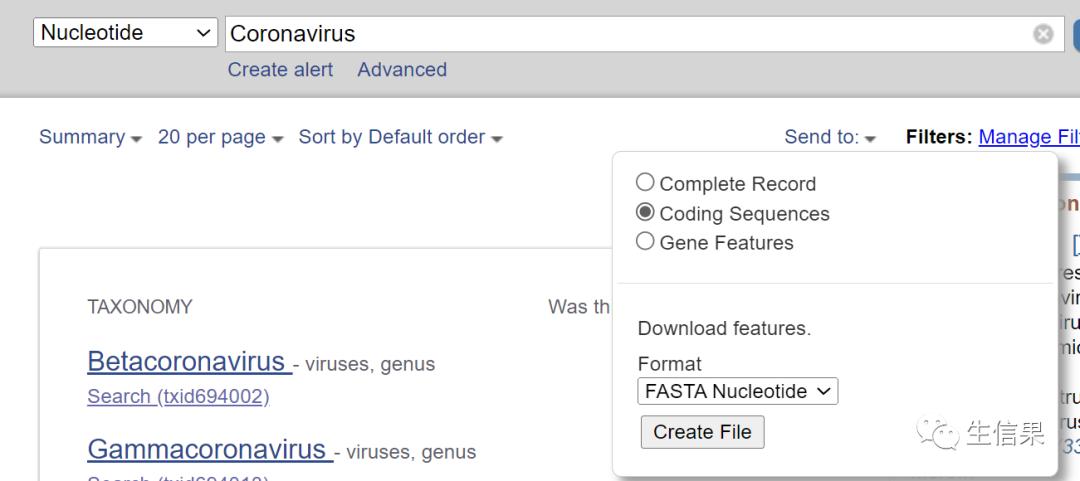The width and height of the screenshot is (1080, 481).
Task: Click the Create alert link
Action: coord(280,70)
